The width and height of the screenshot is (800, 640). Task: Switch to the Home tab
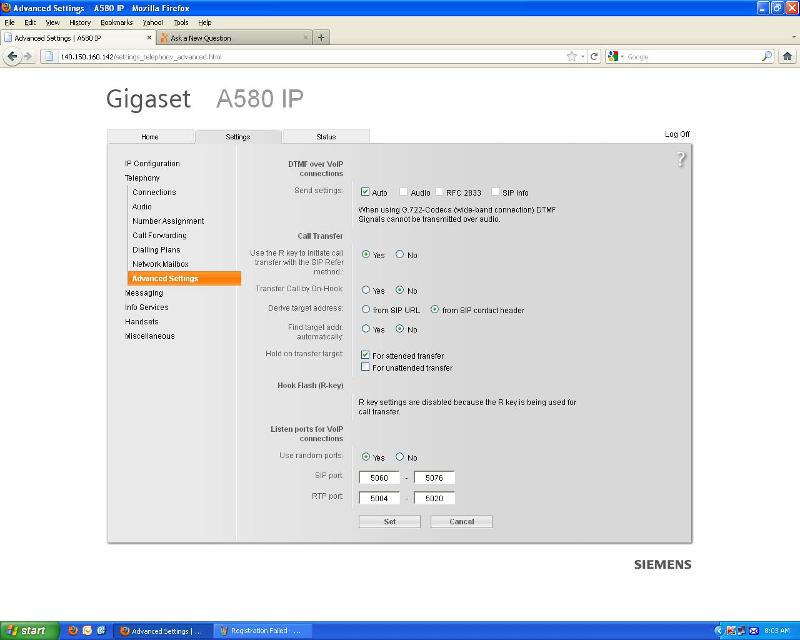pyautogui.click(x=150, y=136)
